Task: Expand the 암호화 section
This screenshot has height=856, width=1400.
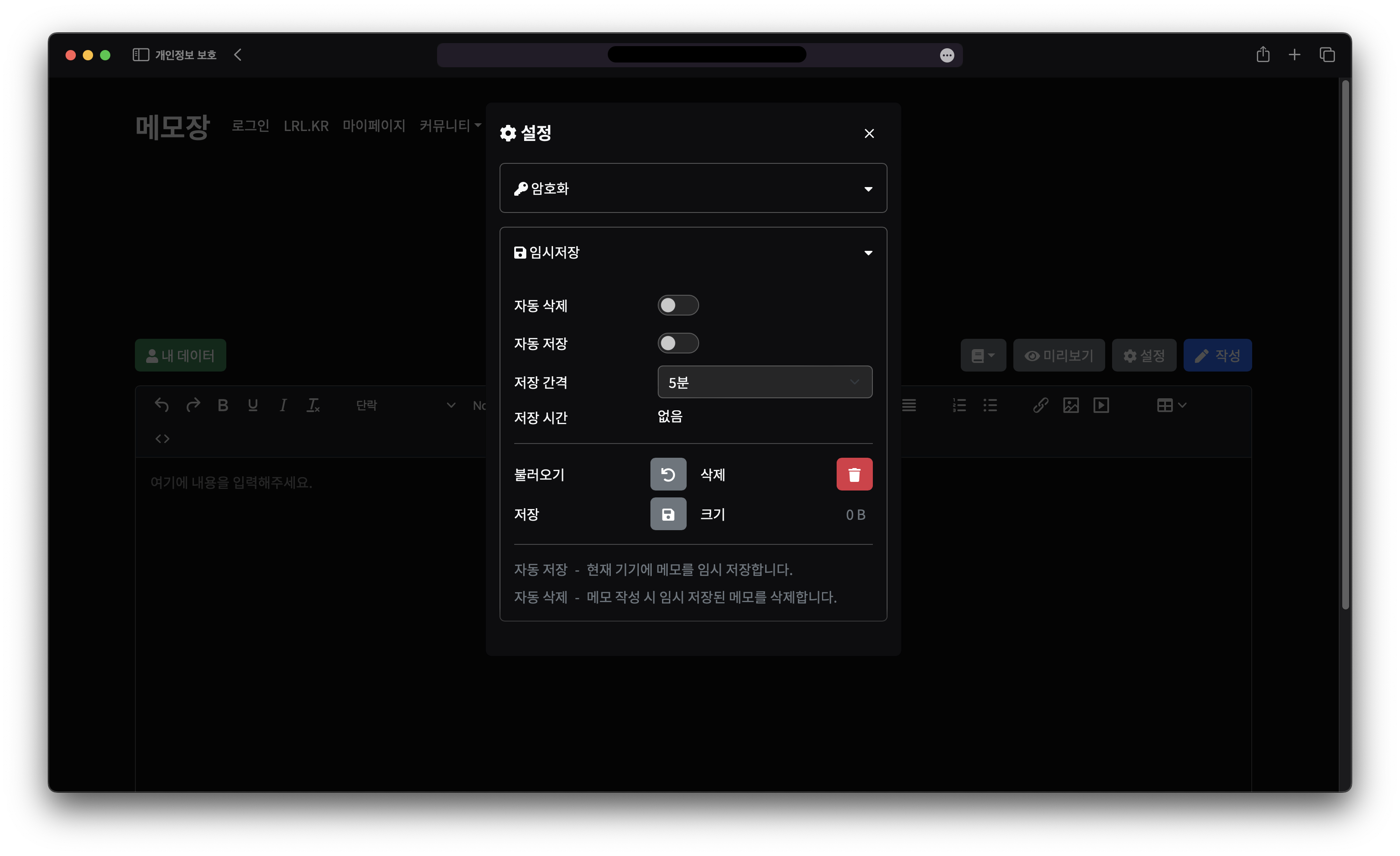Action: 693,188
